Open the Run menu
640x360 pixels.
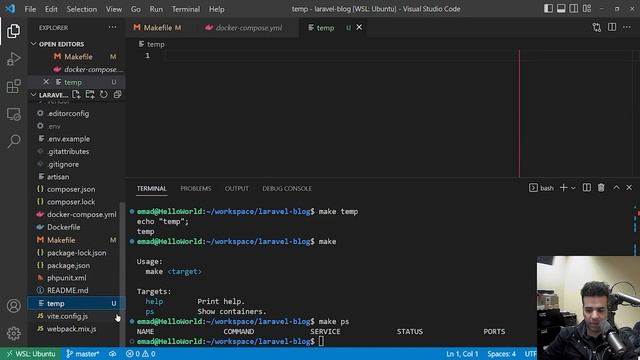(x=156, y=9)
